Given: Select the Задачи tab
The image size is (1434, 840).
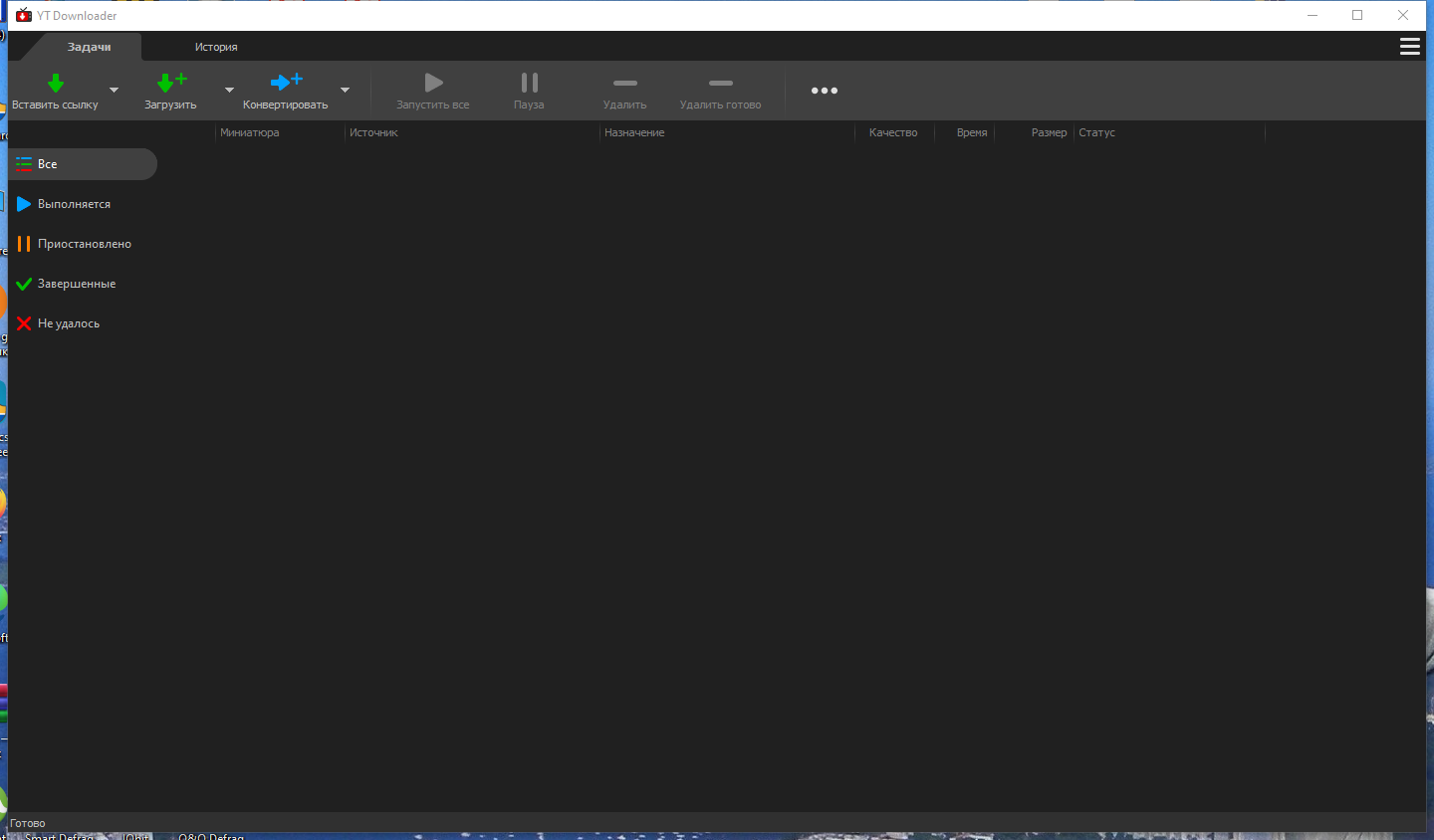Looking at the screenshot, I should coord(90,47).
